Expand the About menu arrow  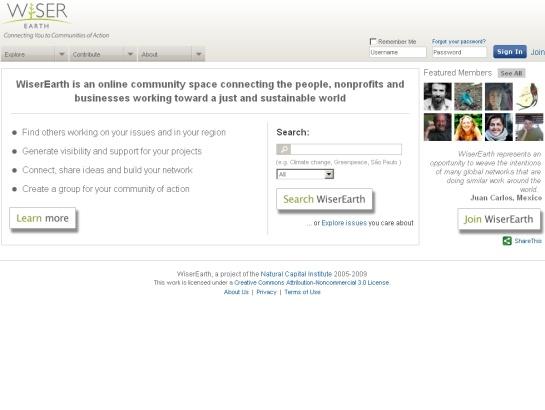point(198,54)
